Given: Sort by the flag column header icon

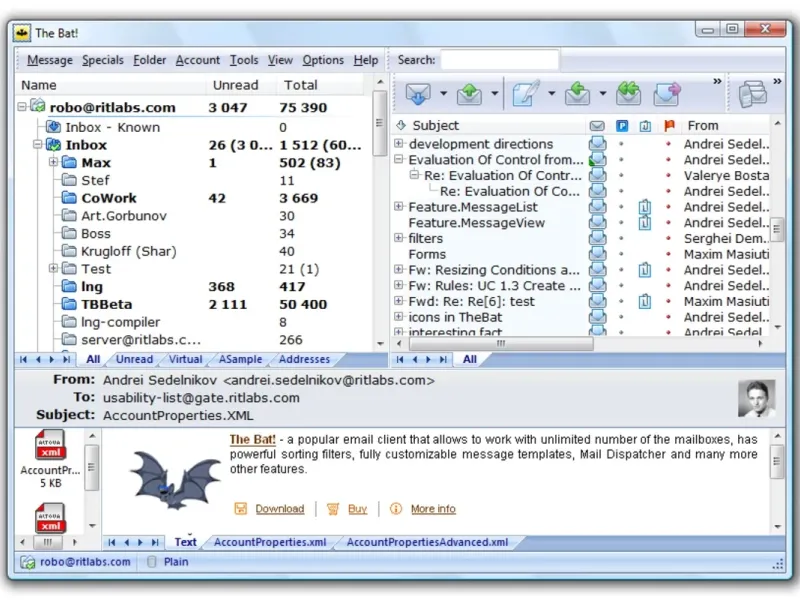Looking at the screenshot, I should tap(669, 126).
